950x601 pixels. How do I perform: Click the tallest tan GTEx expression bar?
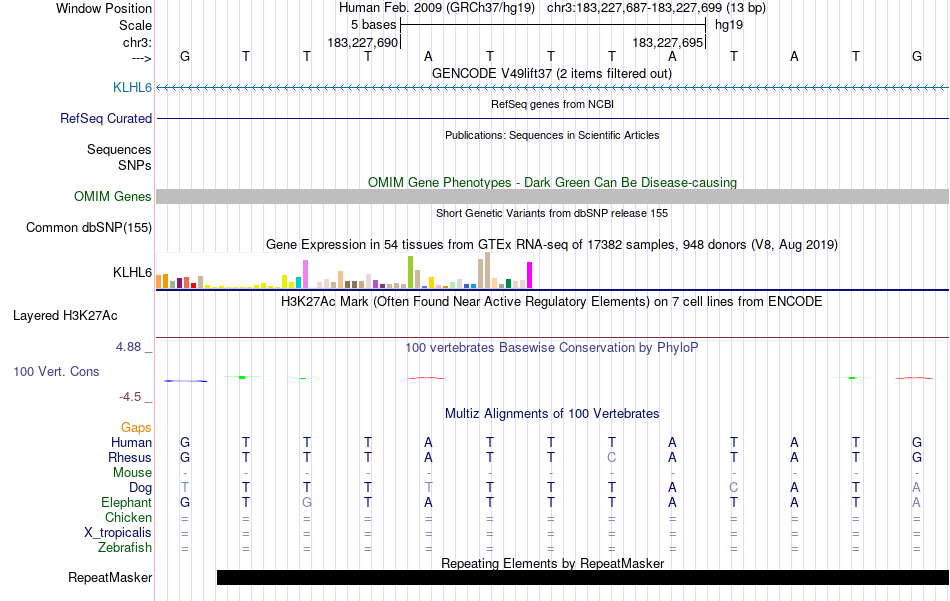[487, 270]
